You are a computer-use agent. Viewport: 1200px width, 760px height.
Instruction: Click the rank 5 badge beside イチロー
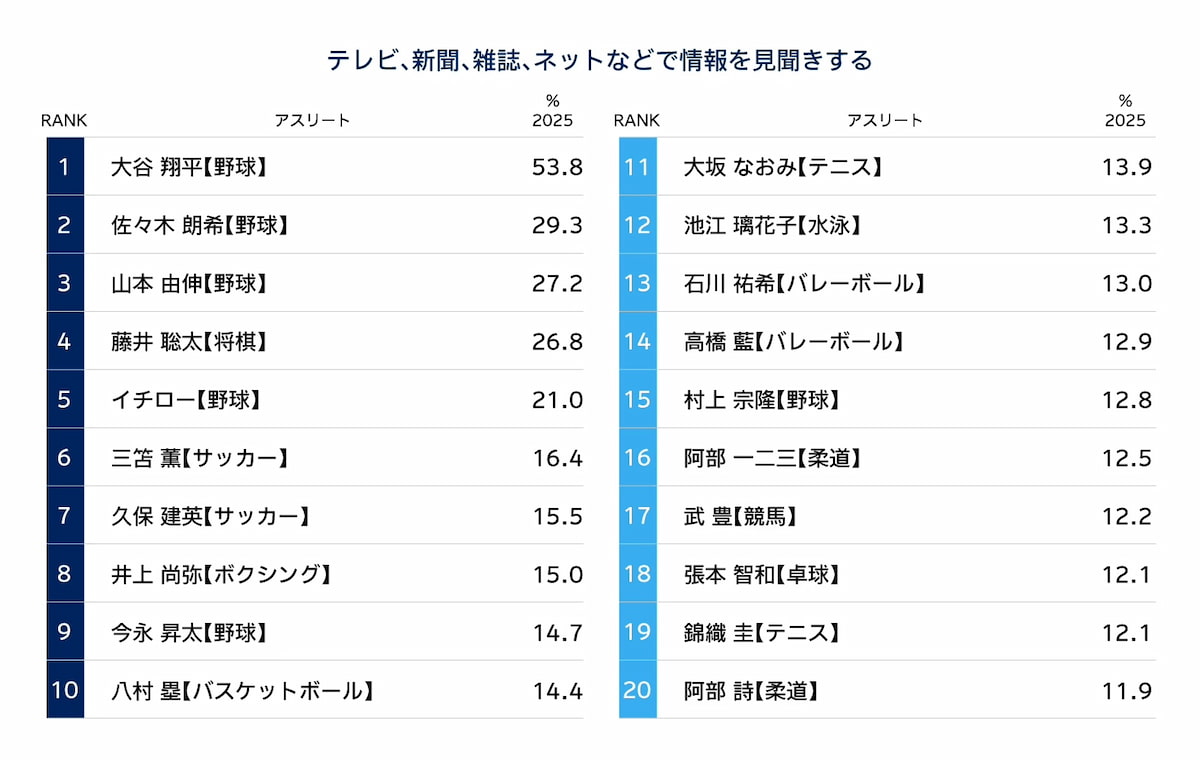pos(64,400)
